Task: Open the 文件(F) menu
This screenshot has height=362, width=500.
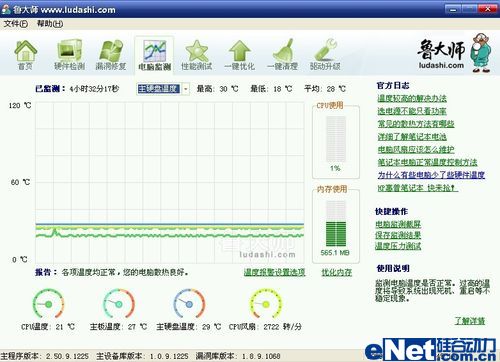Action: pos(15,24)
